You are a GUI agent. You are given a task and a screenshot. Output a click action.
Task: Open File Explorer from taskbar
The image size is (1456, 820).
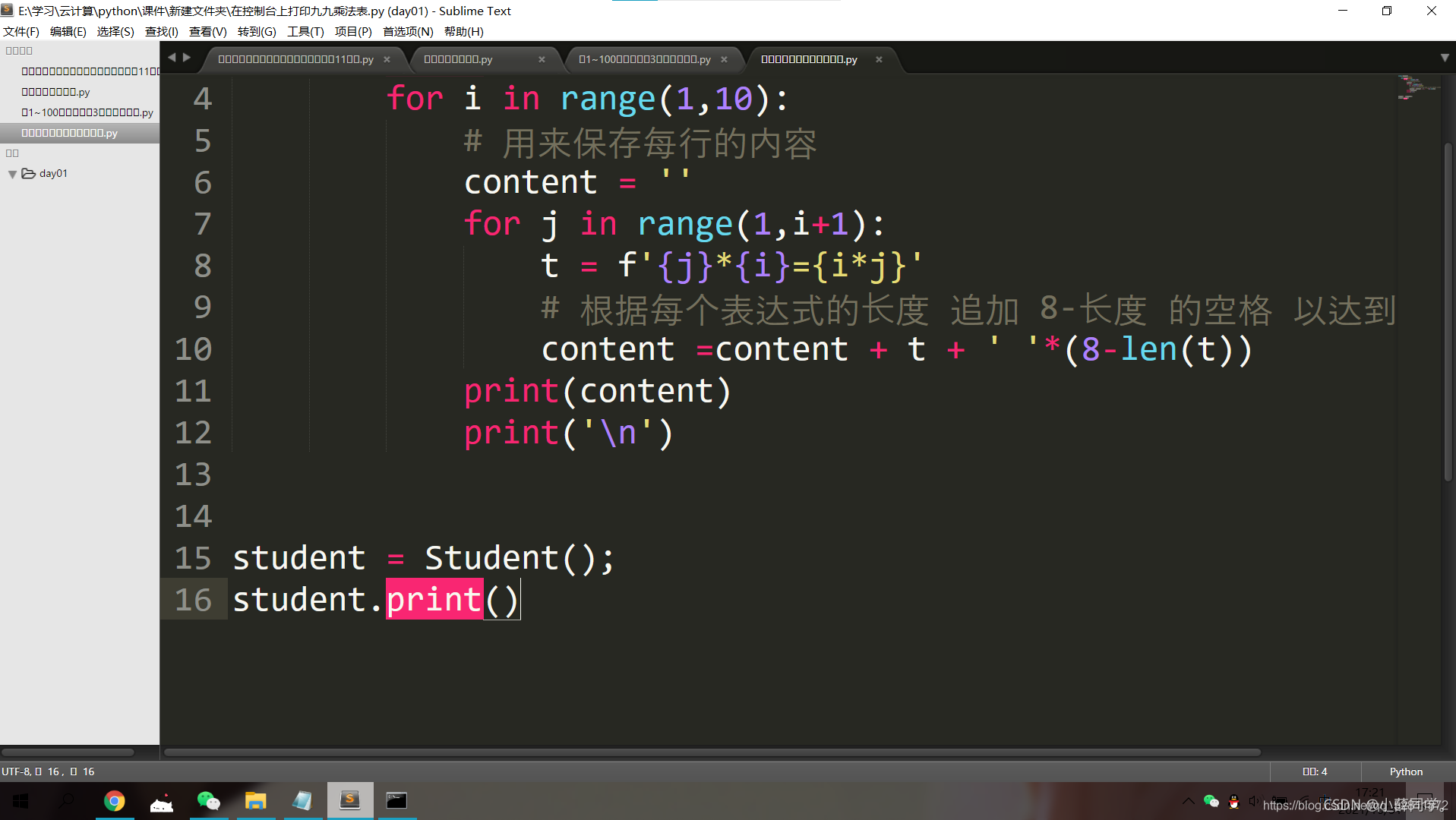[256, 801]
